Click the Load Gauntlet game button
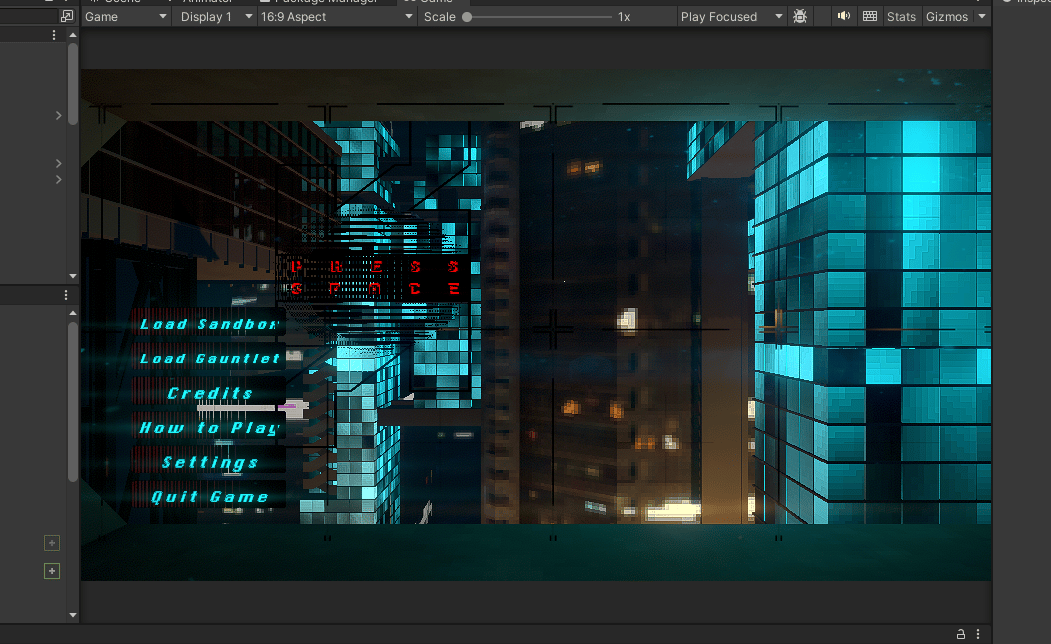The image size is (1051, 644). (x=208, y=359)
